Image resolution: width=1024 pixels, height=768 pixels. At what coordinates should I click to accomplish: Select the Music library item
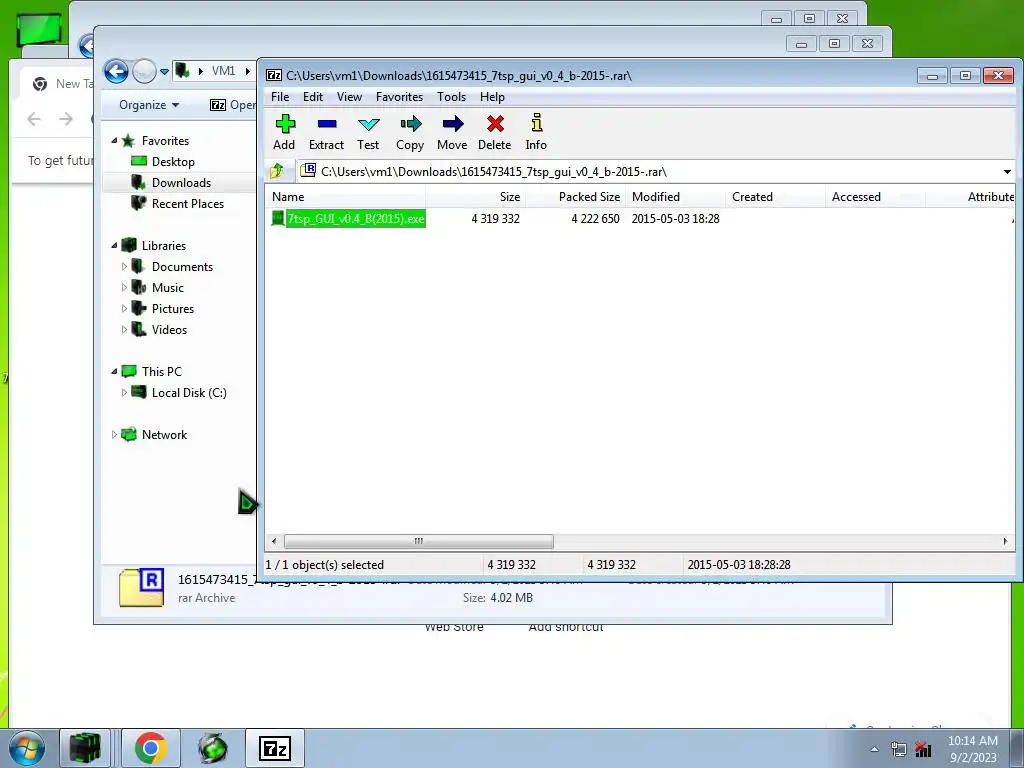168,287
